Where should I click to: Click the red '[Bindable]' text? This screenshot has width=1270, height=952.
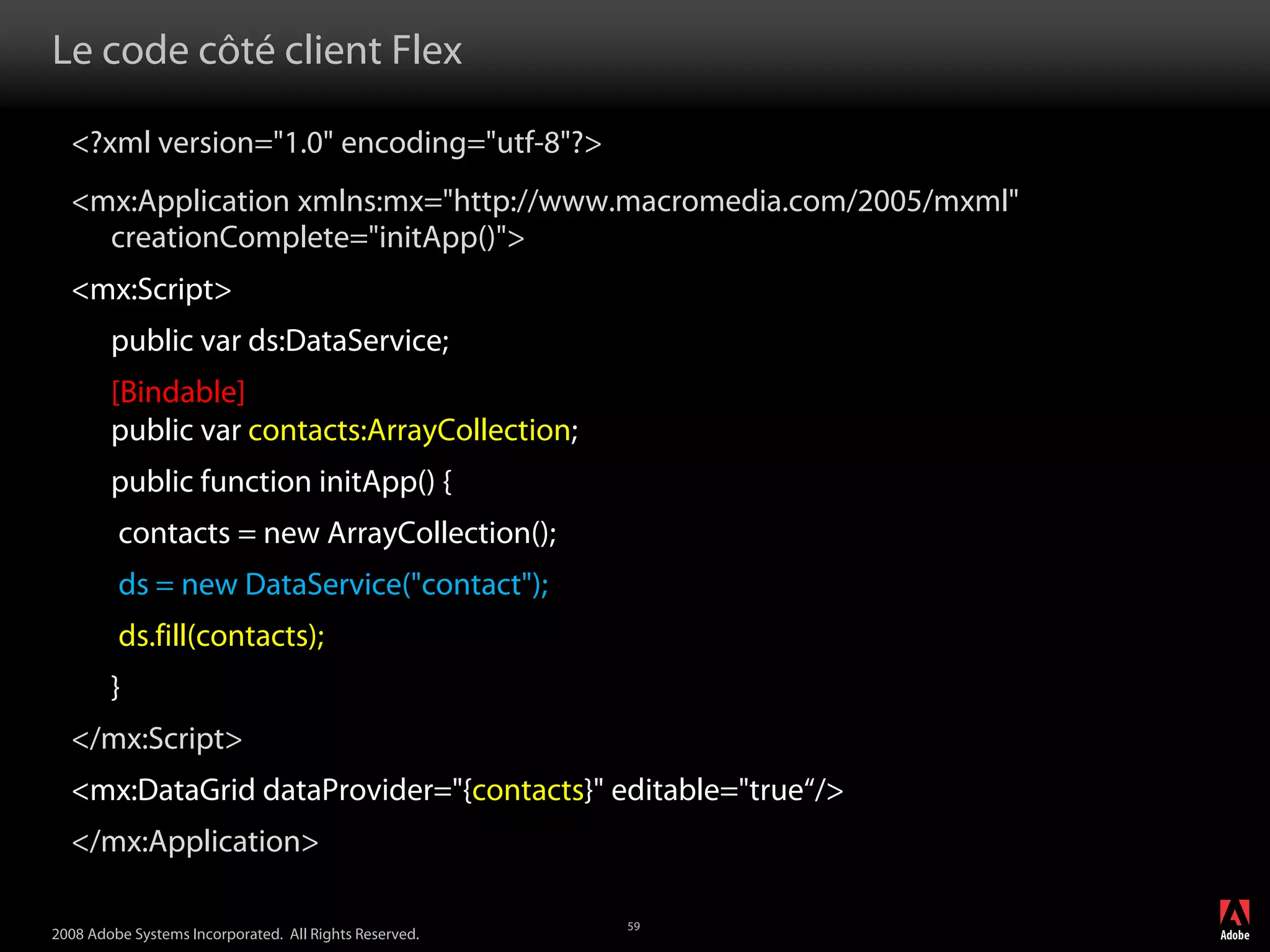(179, 392)
